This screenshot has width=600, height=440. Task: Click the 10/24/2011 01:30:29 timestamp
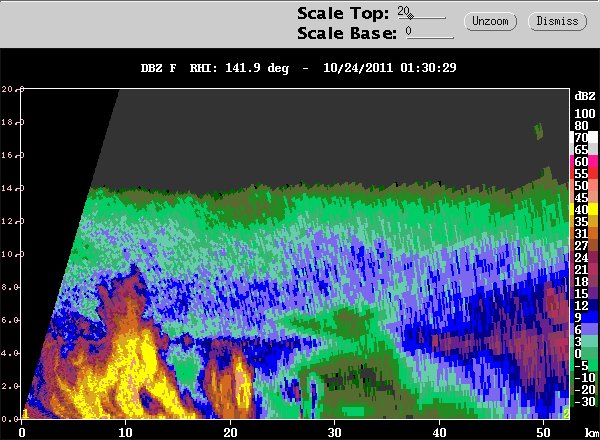pyautogui.click(x=390, y=68)
